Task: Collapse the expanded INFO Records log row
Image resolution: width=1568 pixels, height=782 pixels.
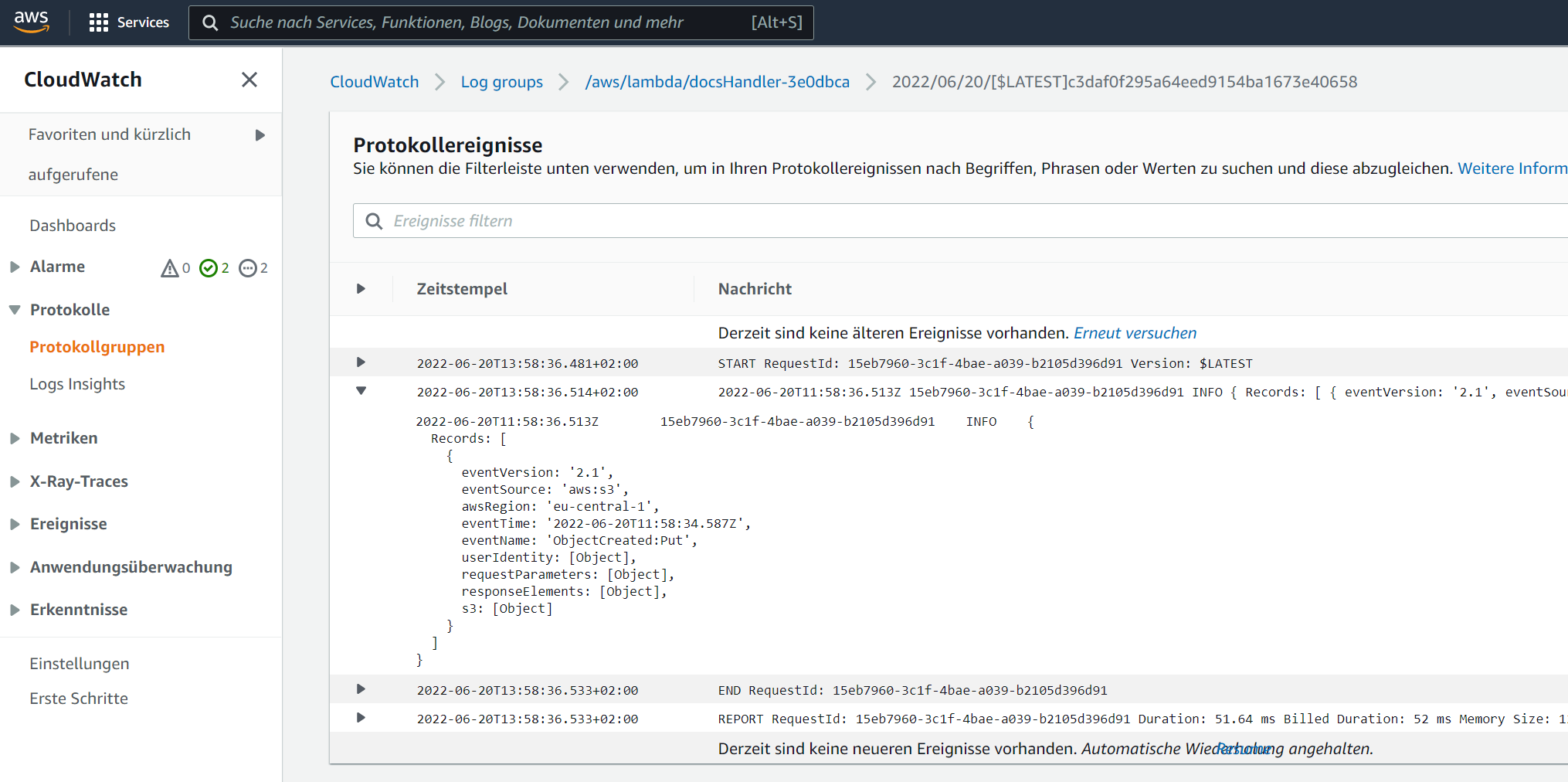Action: [x=361, y=391]
